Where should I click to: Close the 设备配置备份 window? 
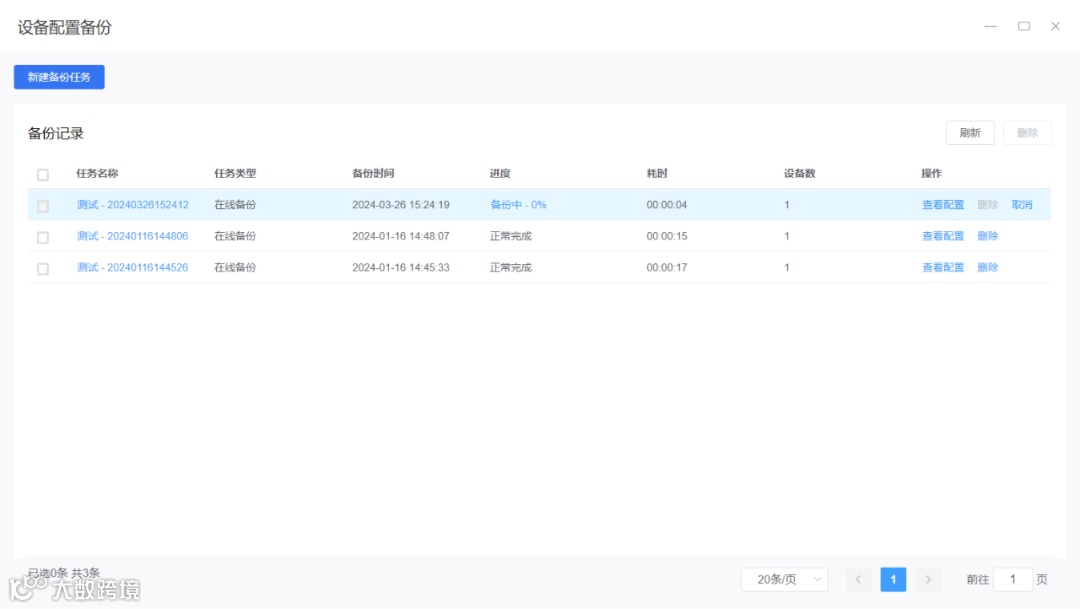1055,26
